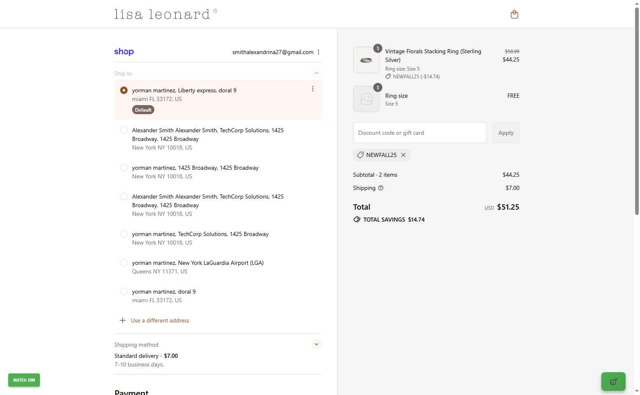Screen dimensions: 640x395
Task: Remove the NEWFALL25 discount code
Action: click(403, 155)
